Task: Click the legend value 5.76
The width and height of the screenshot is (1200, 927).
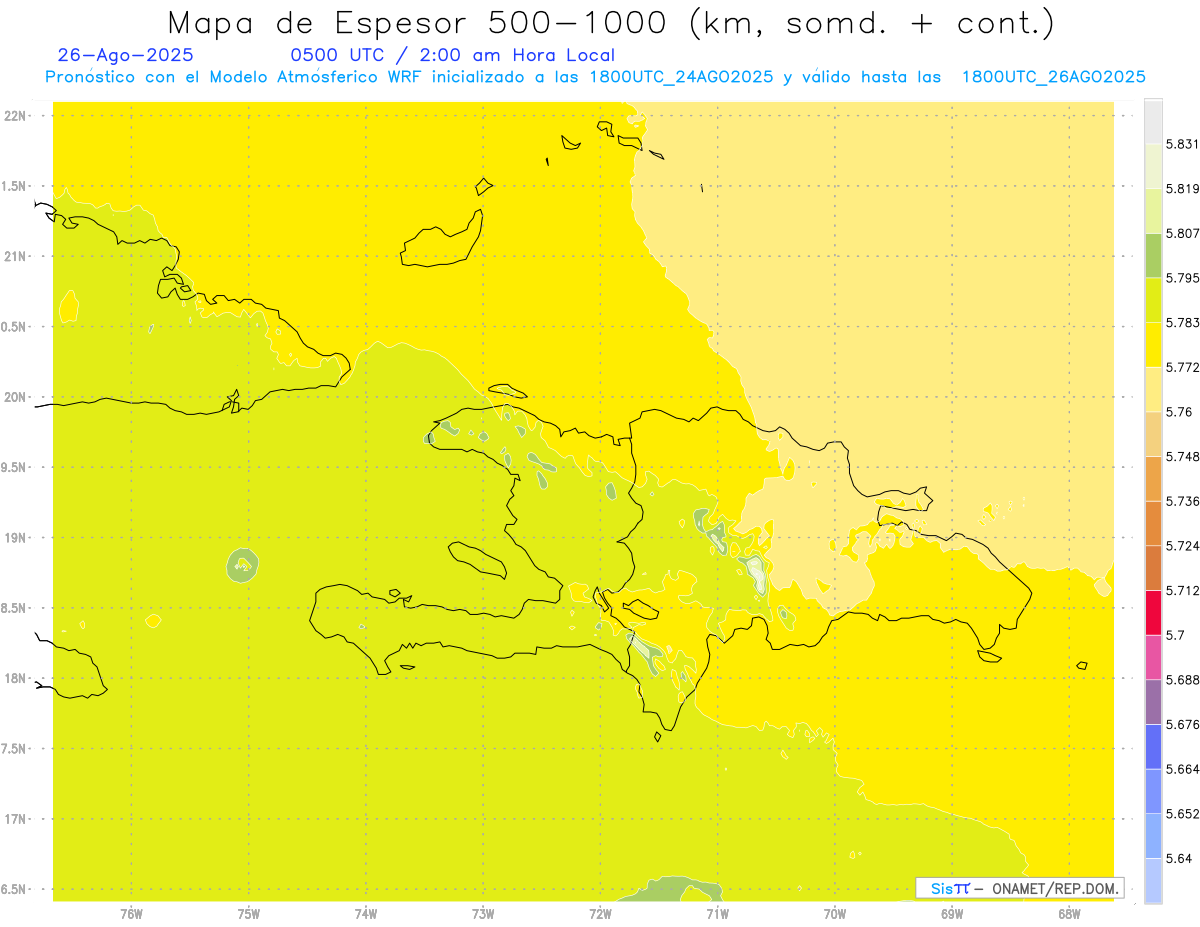Action: (1178, 412)
